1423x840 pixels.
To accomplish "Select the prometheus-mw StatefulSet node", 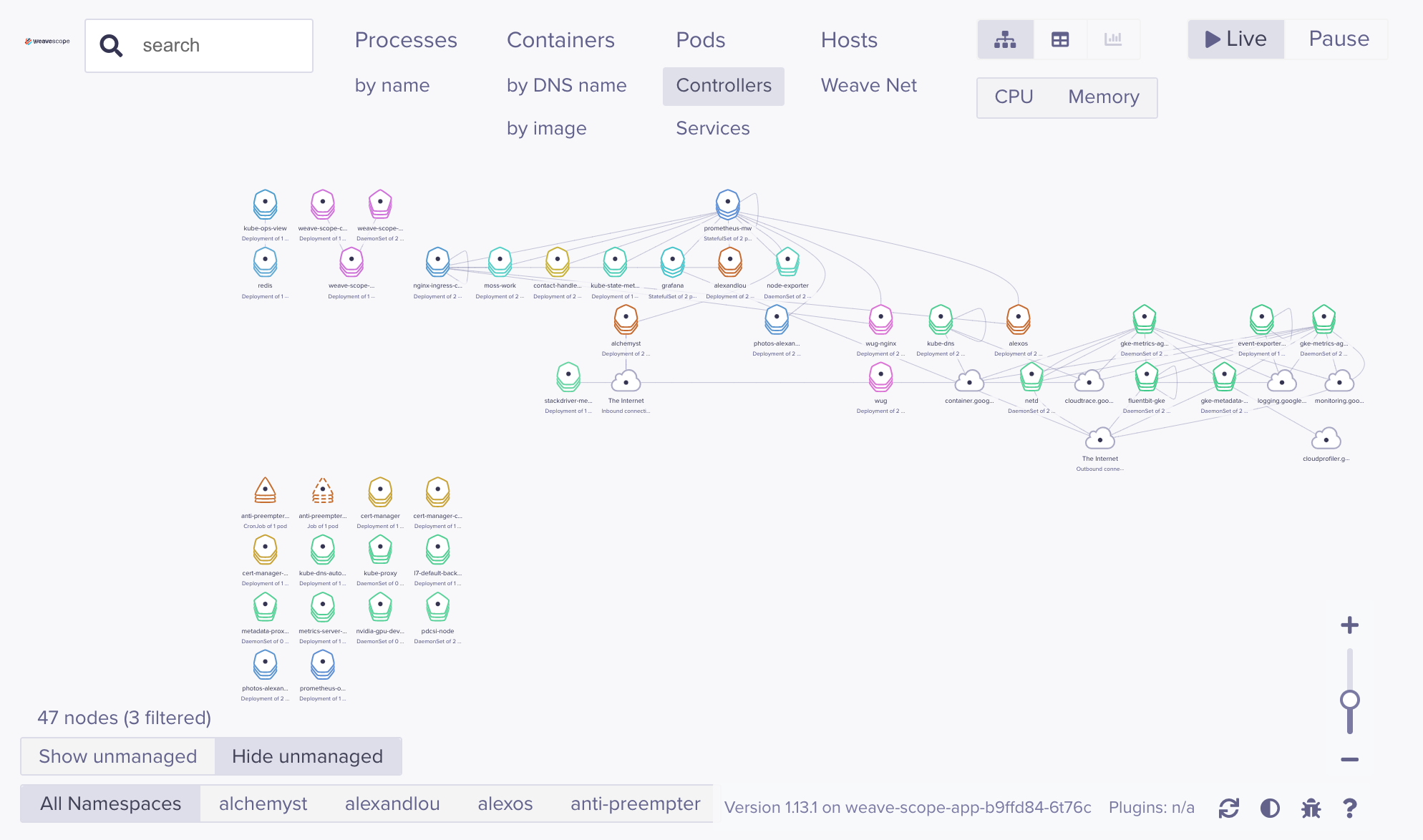I will point(727,205).
